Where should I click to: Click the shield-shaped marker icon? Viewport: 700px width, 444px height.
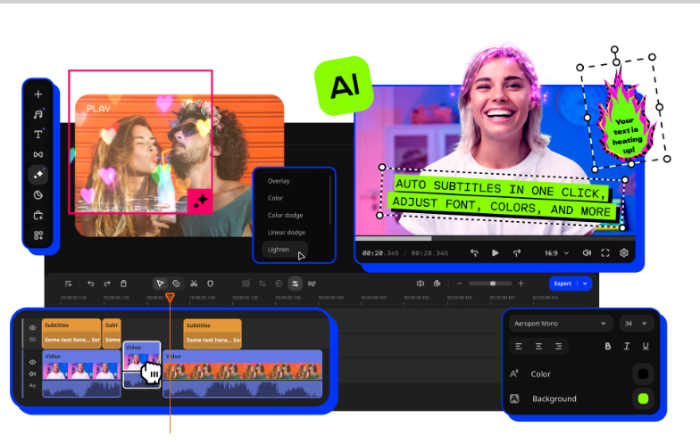[x=210, y=283]
